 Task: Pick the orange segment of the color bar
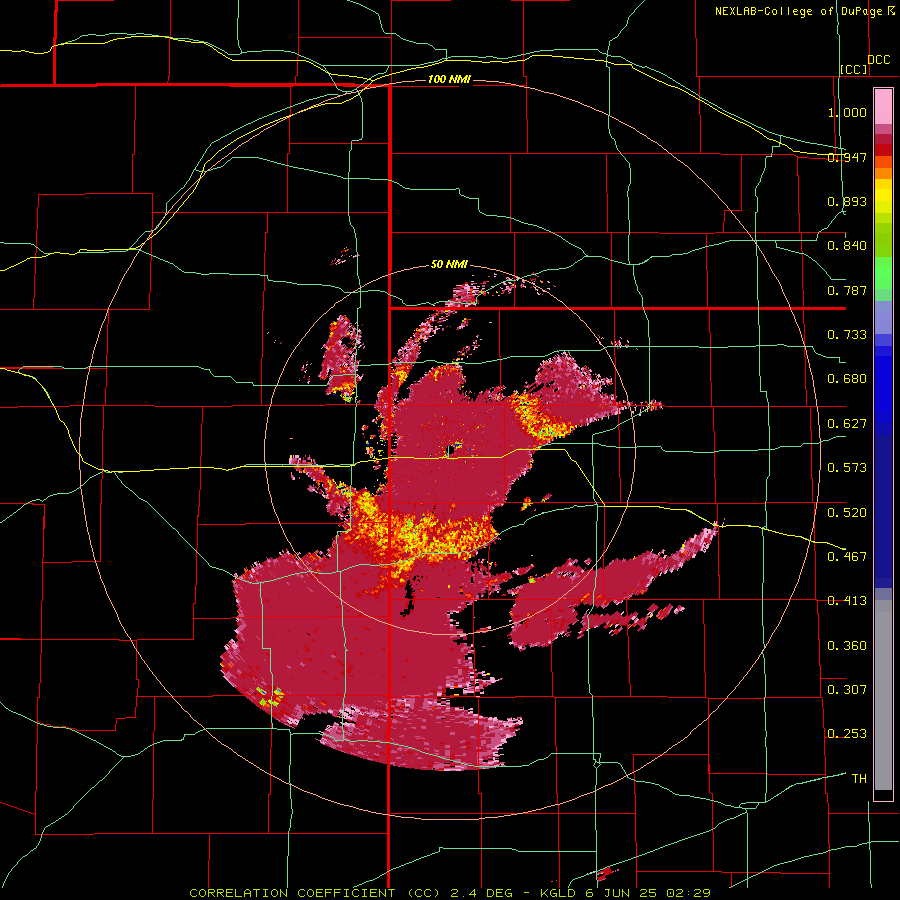[x=883, y=173]
